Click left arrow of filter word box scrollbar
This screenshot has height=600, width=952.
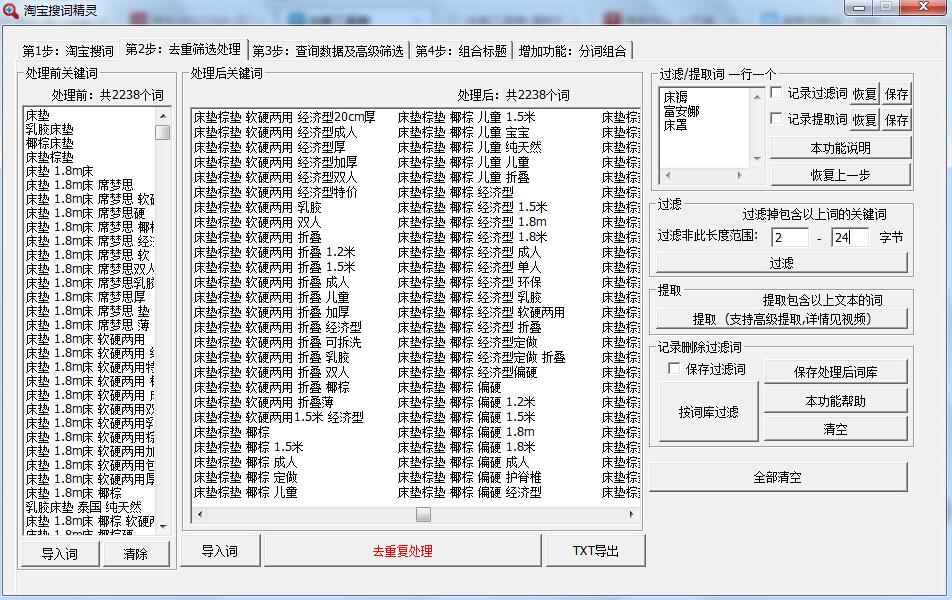click(668, 175)
